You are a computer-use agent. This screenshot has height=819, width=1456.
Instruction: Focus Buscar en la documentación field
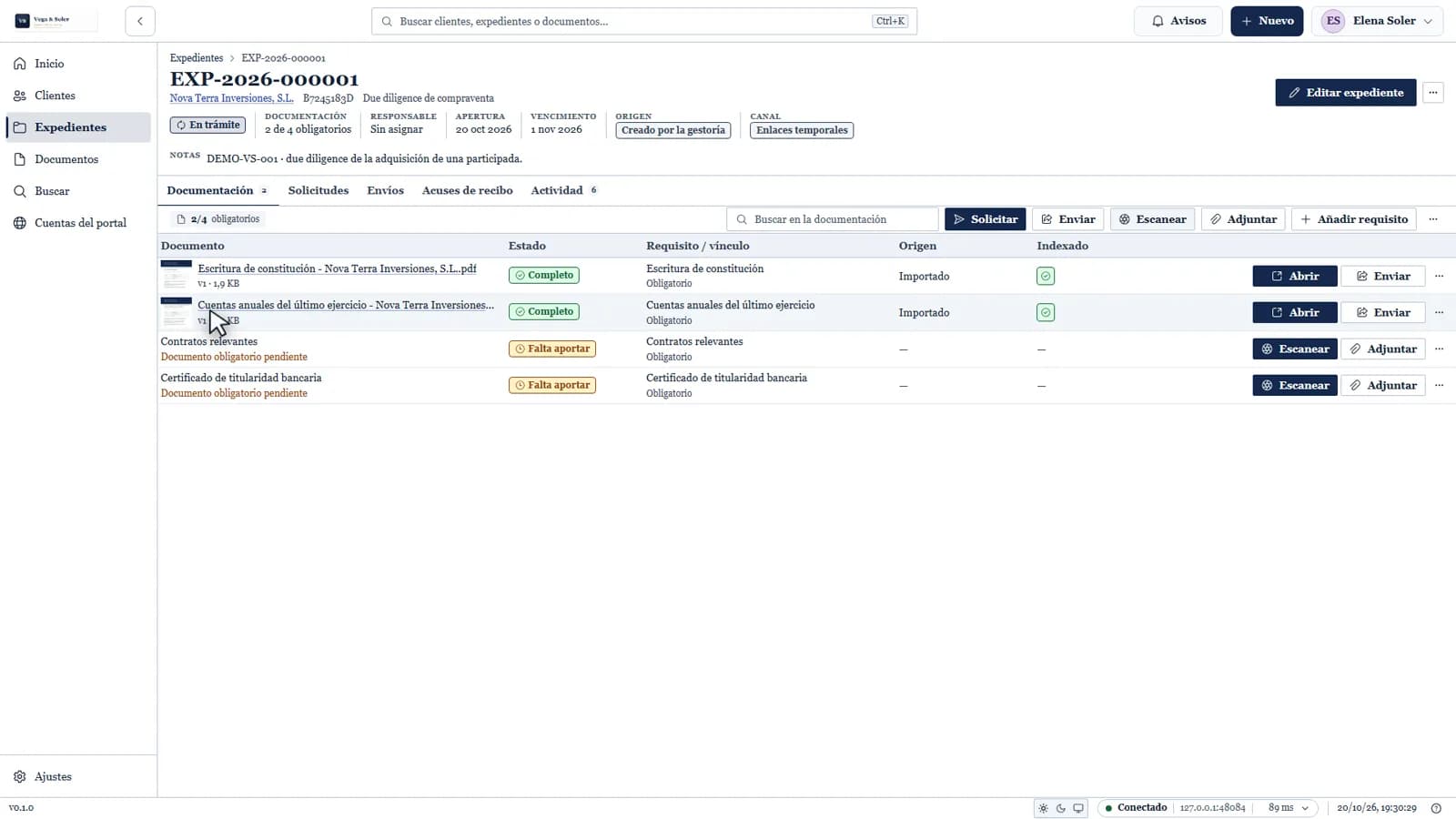pos(833,219)
